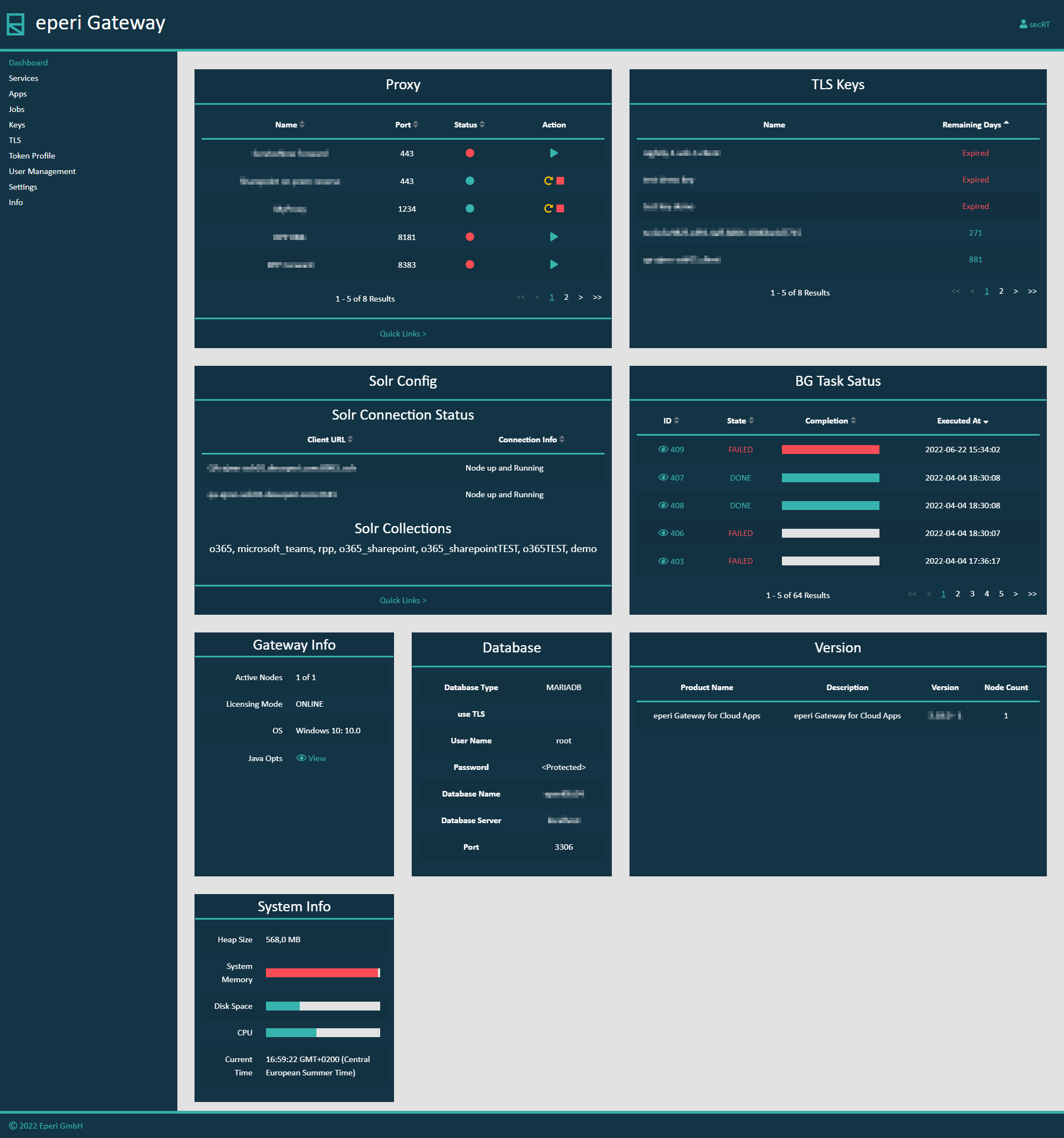
Task: Click the first Solr 'Node up and Running' status
Action: 504,468
